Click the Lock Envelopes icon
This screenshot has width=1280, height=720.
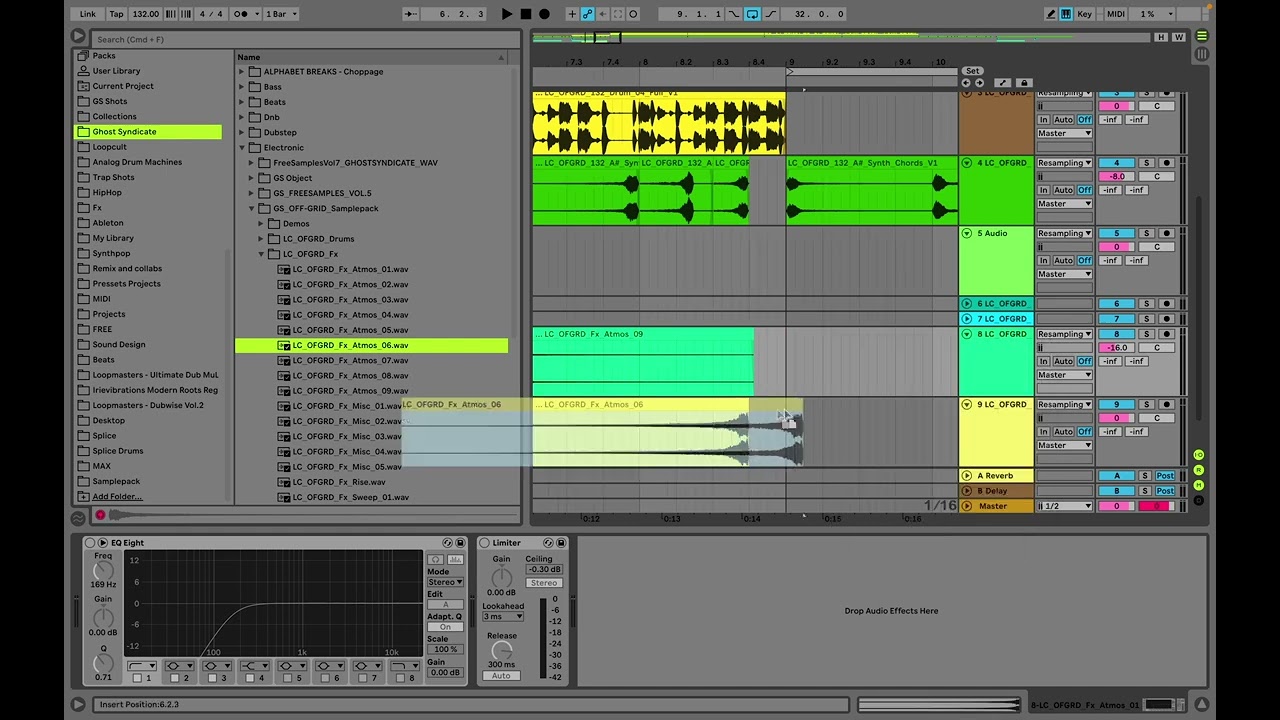(x=1023, y=83)
